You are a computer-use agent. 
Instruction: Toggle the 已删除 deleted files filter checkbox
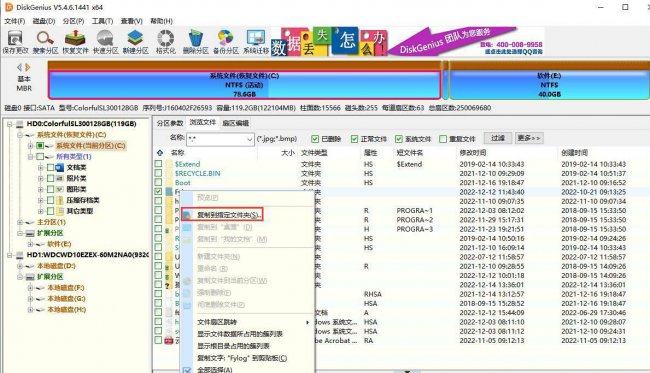pos(315,139)
